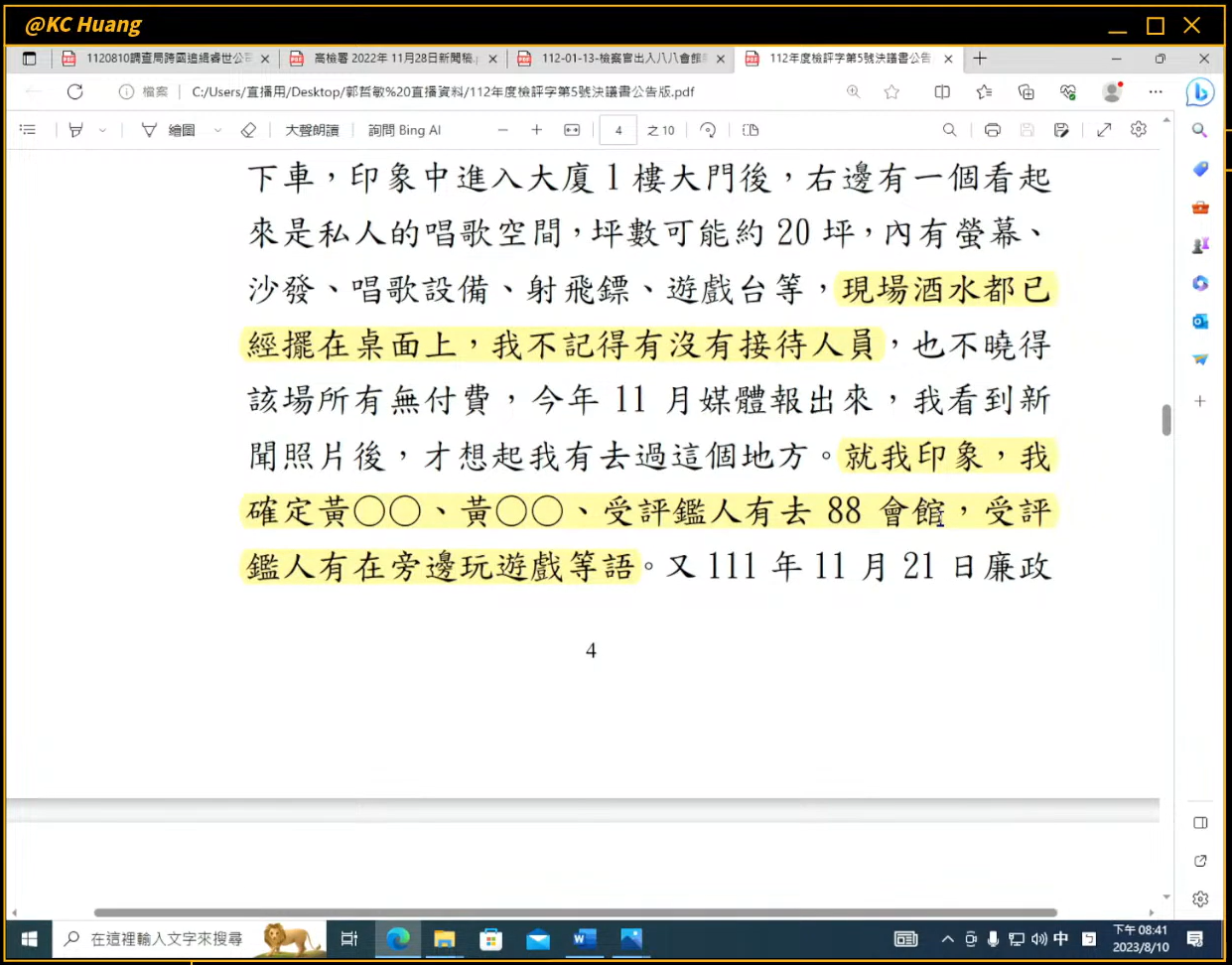Click the page number input field
Viewport: 1232px width, 965px height.
(617, 130)
